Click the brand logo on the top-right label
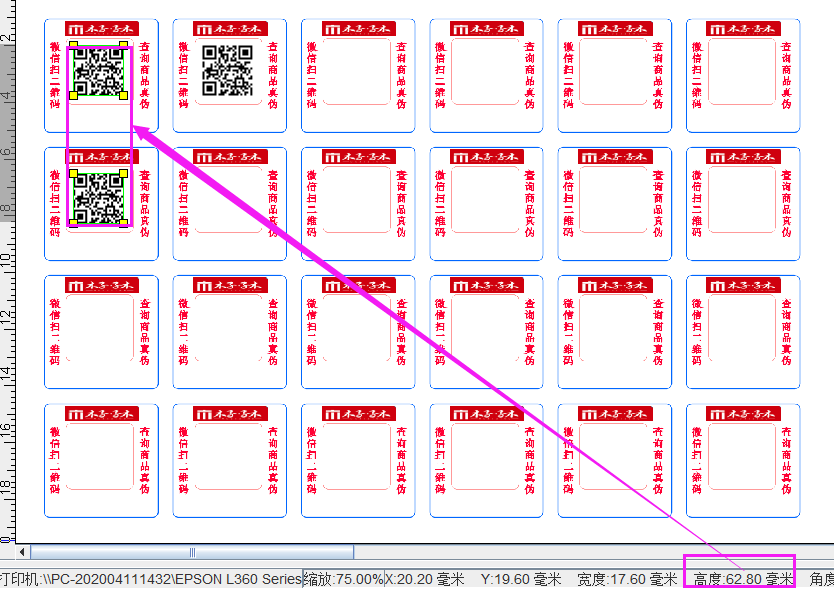834x589 pixels. tap(743, 28)
